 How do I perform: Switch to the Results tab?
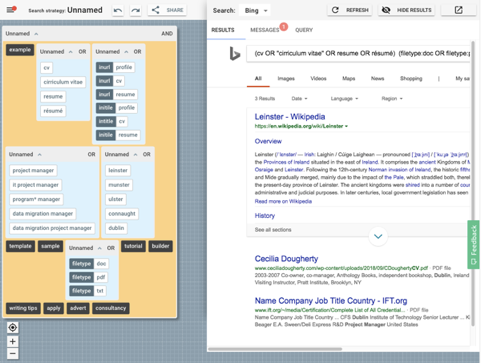coord(223,30)
